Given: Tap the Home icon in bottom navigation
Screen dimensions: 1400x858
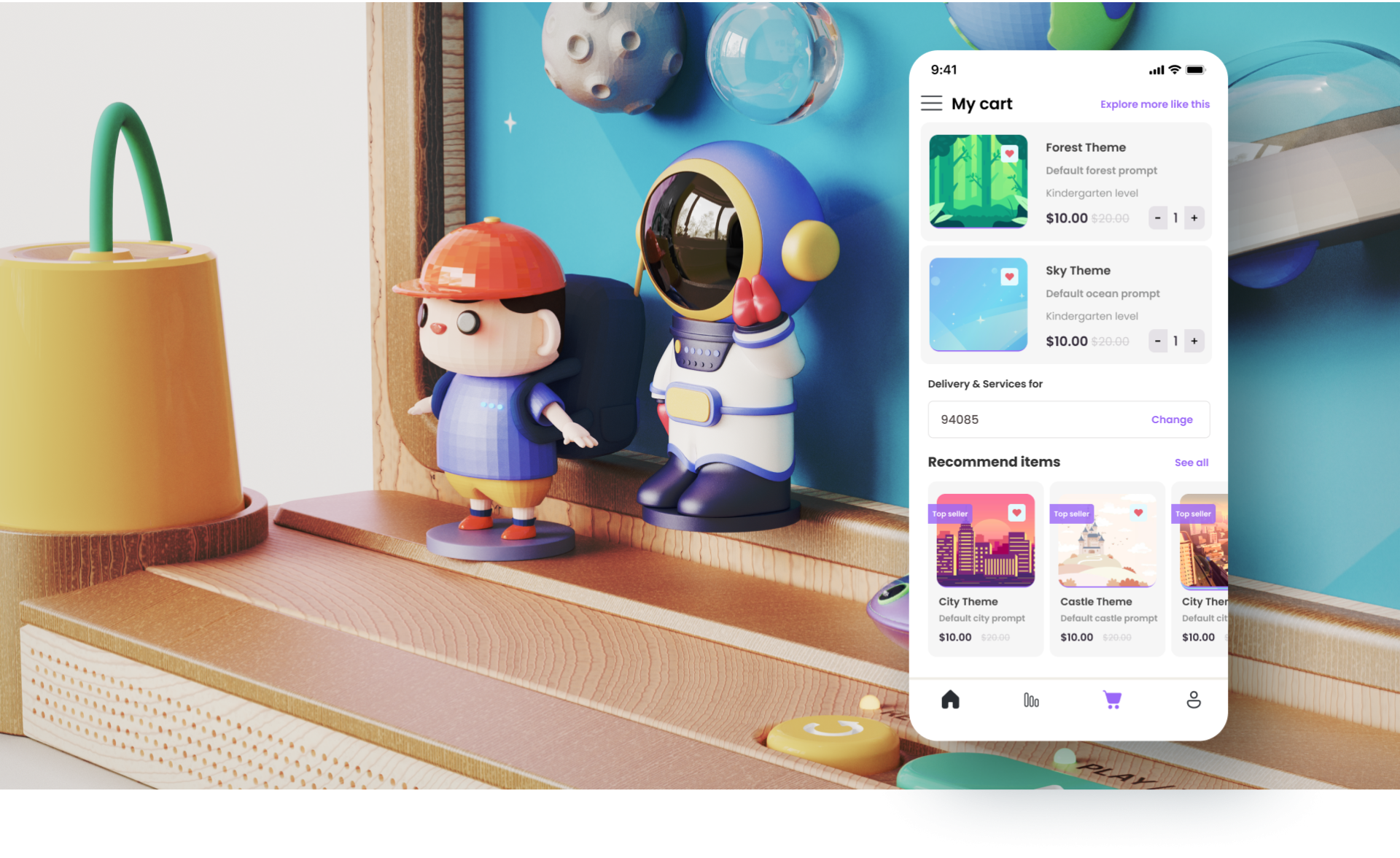Looking at the screenshot, I should 950,700.
